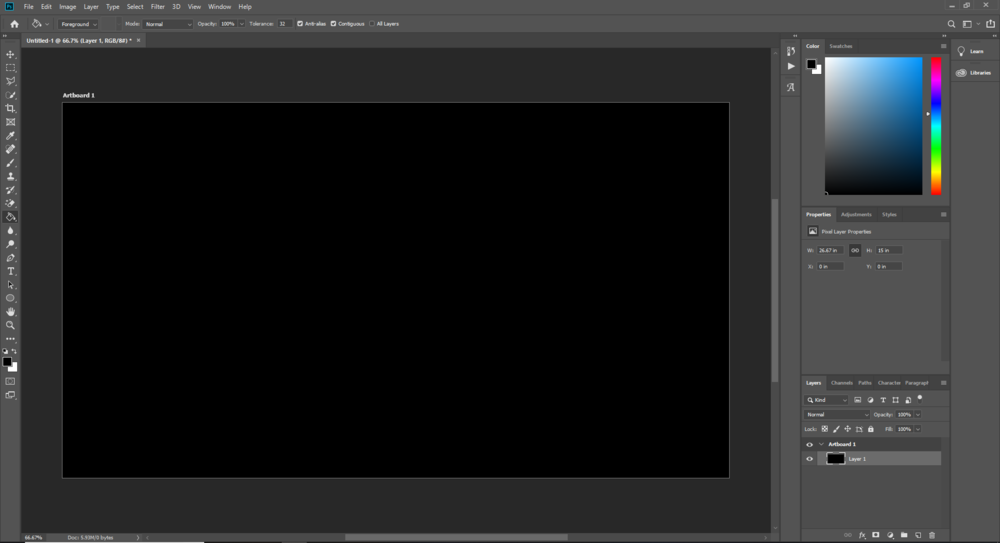Open the options bar Opacity arrow
The height and width of the screenshot is (543, 1000).
point(242,24)
